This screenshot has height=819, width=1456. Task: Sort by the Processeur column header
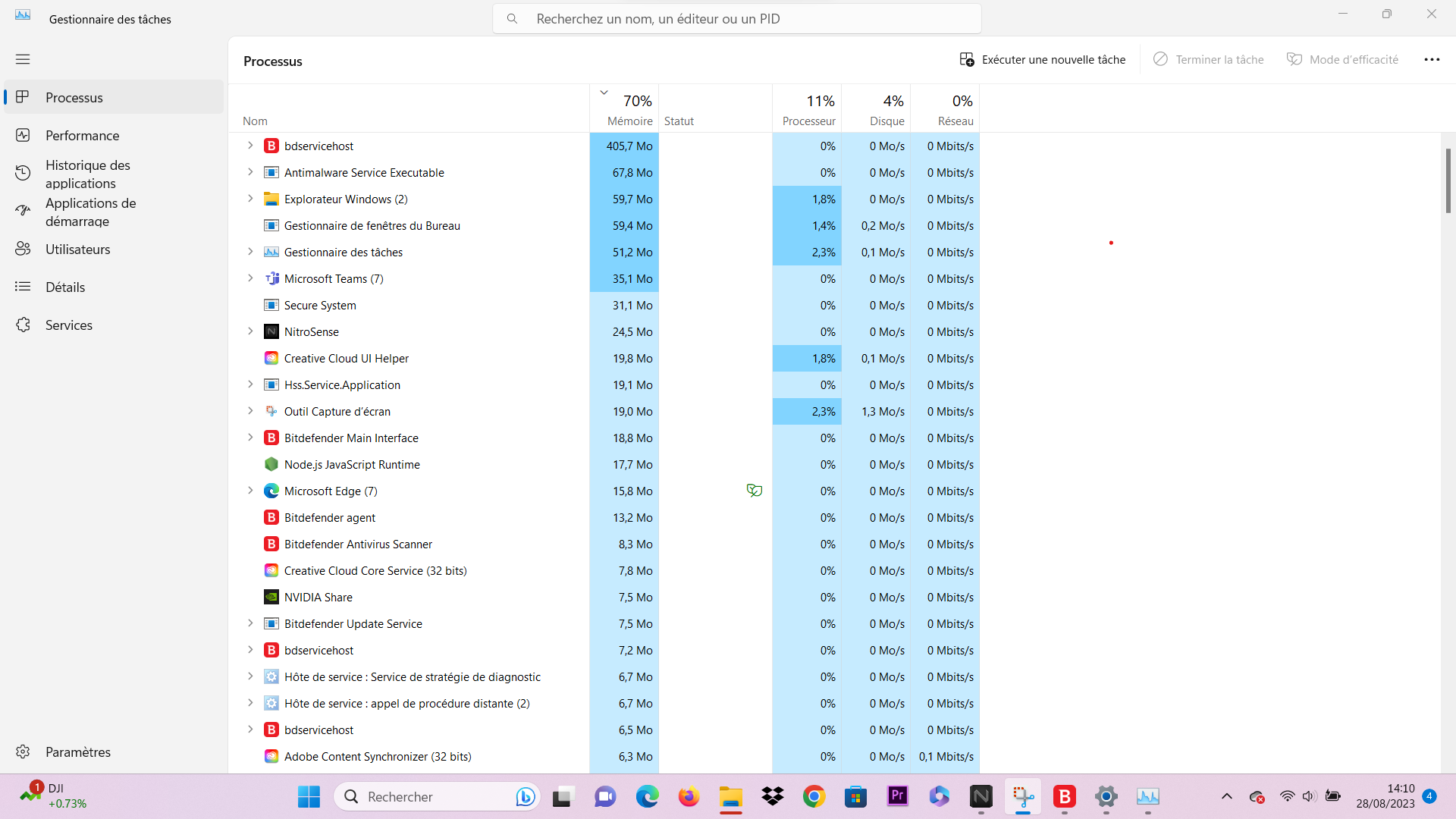(808, 110)
